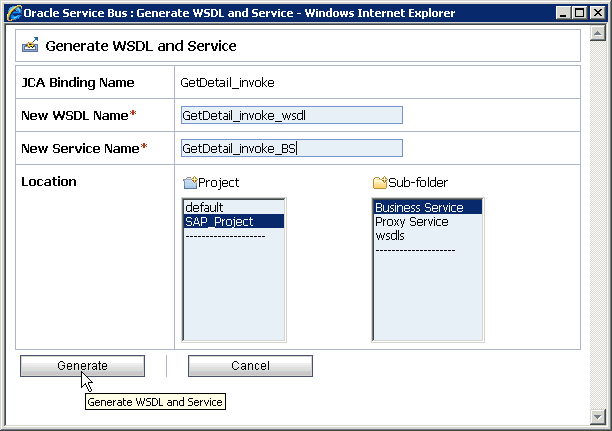Click the Internet Explorer icon in title bar
Viewport: 612px width, 431px height.
14,13
